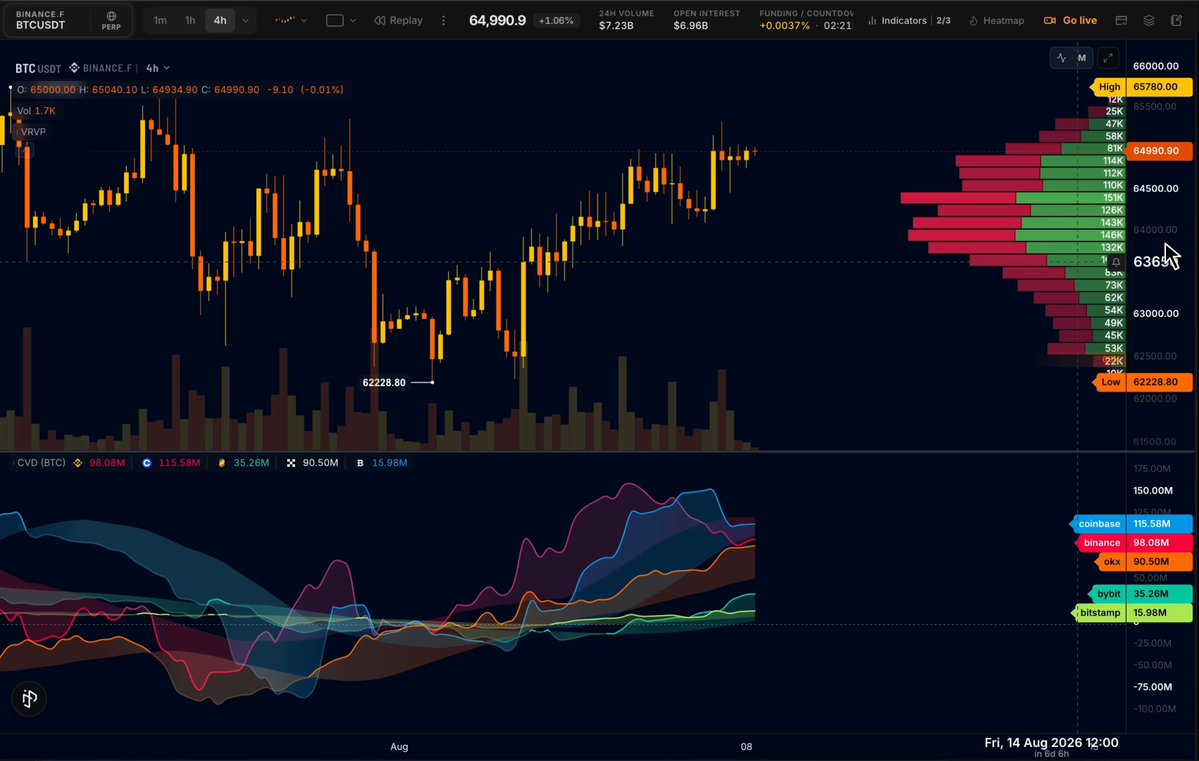Click the alert bell icon on price axis
Screen dimensions: 1199x761
tap(1116, 262)
